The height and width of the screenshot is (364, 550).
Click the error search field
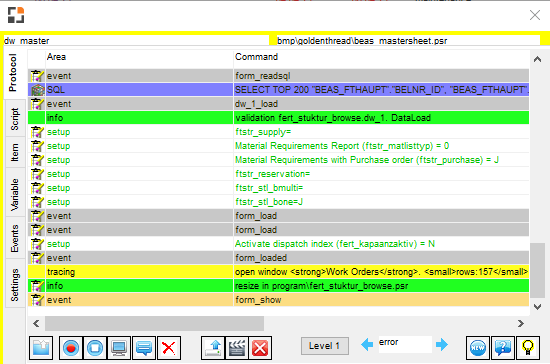[x=404, y=344]
